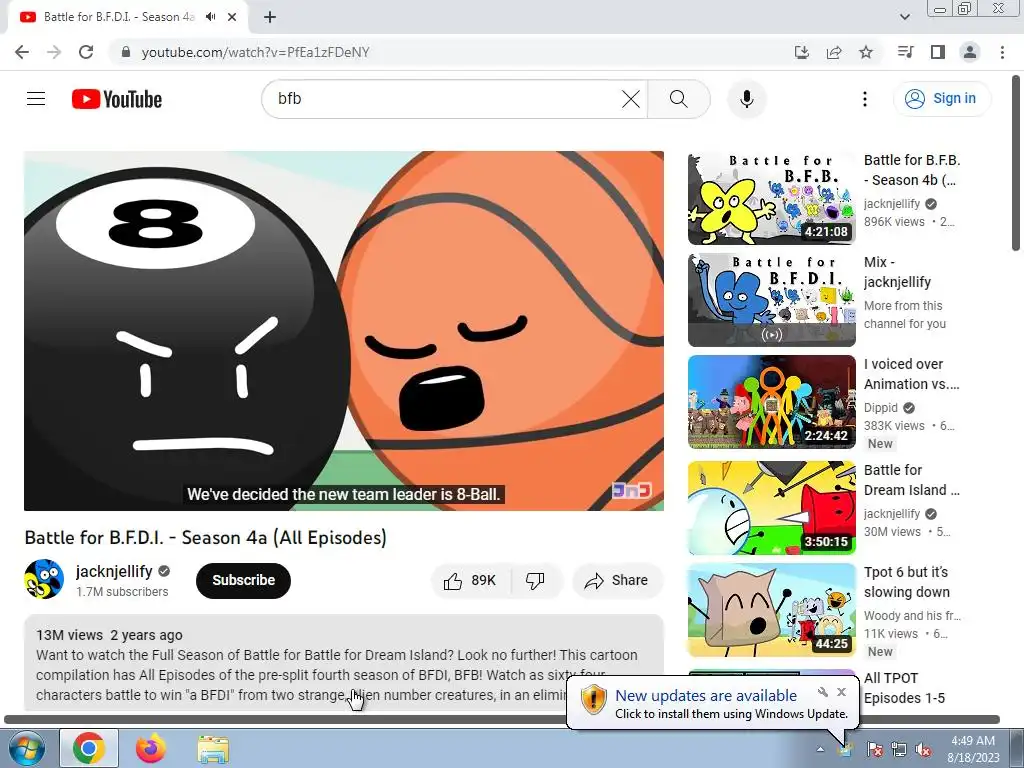Open notification balloon wrench options
1024x768 pixels.
coord(823,692)
